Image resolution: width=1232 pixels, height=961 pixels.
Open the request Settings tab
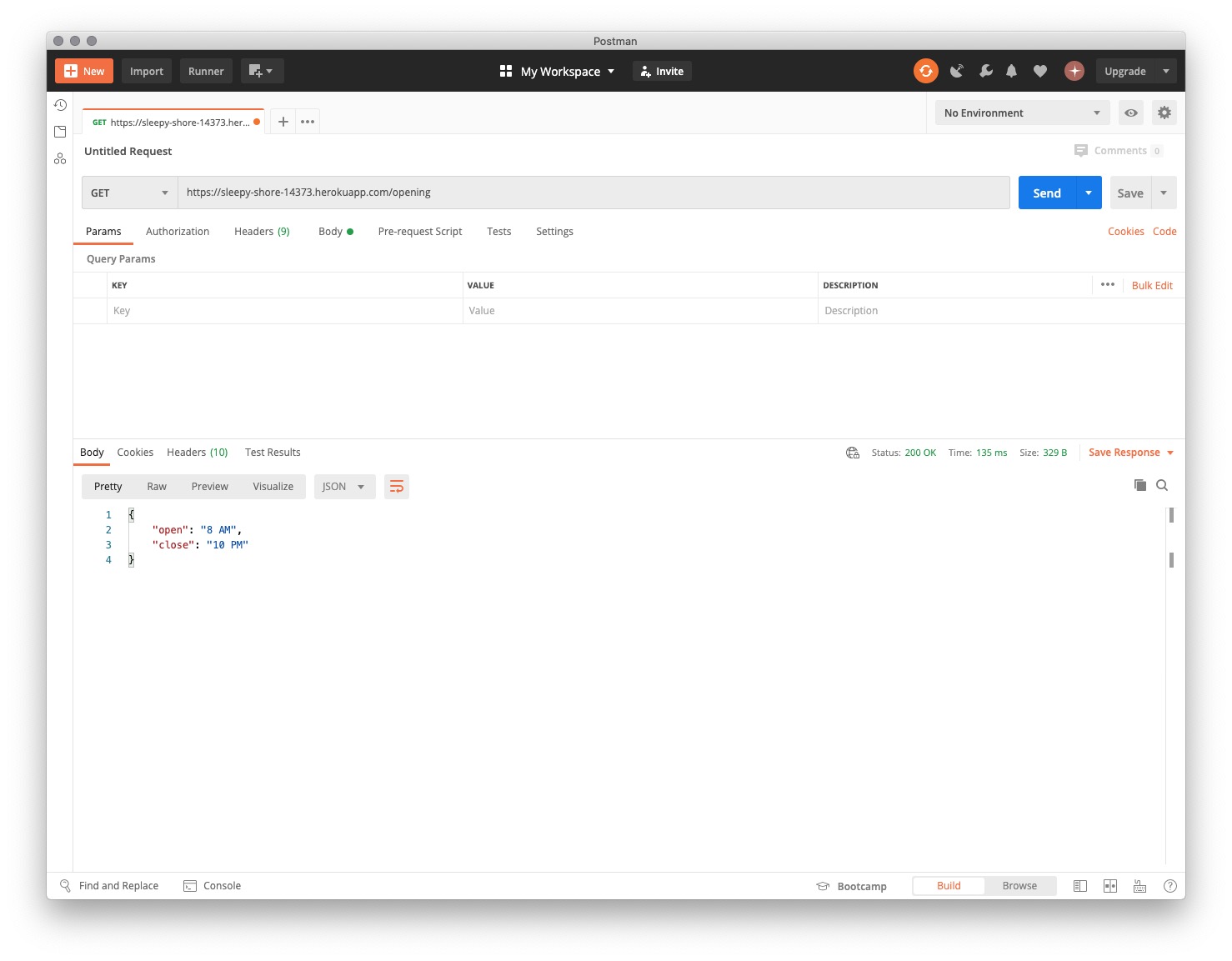click(554, 231)
